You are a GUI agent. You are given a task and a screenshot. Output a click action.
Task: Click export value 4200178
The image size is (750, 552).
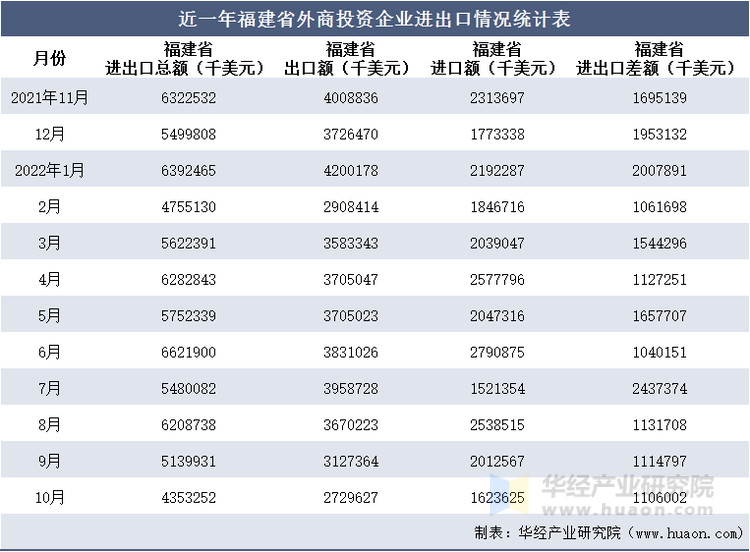351,171
